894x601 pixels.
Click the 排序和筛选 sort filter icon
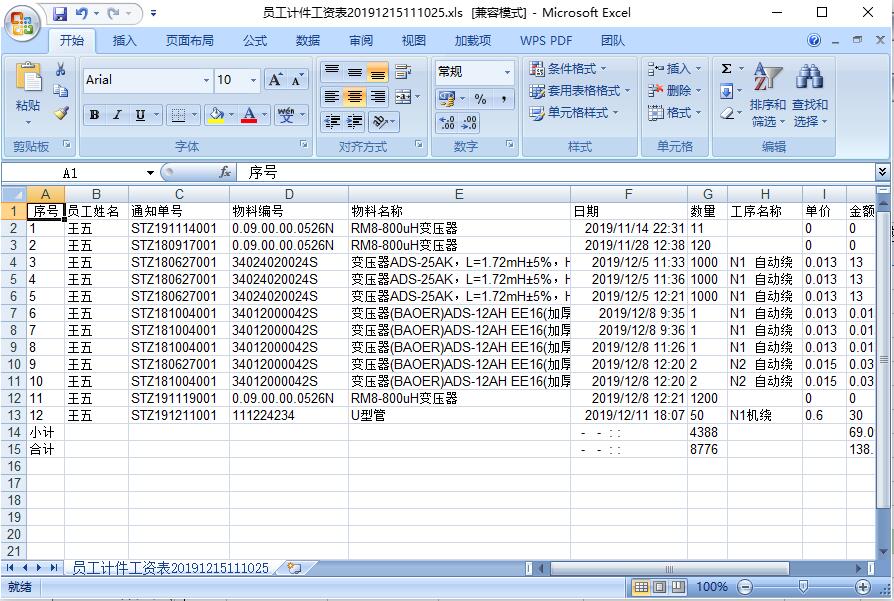coord(767,96)
